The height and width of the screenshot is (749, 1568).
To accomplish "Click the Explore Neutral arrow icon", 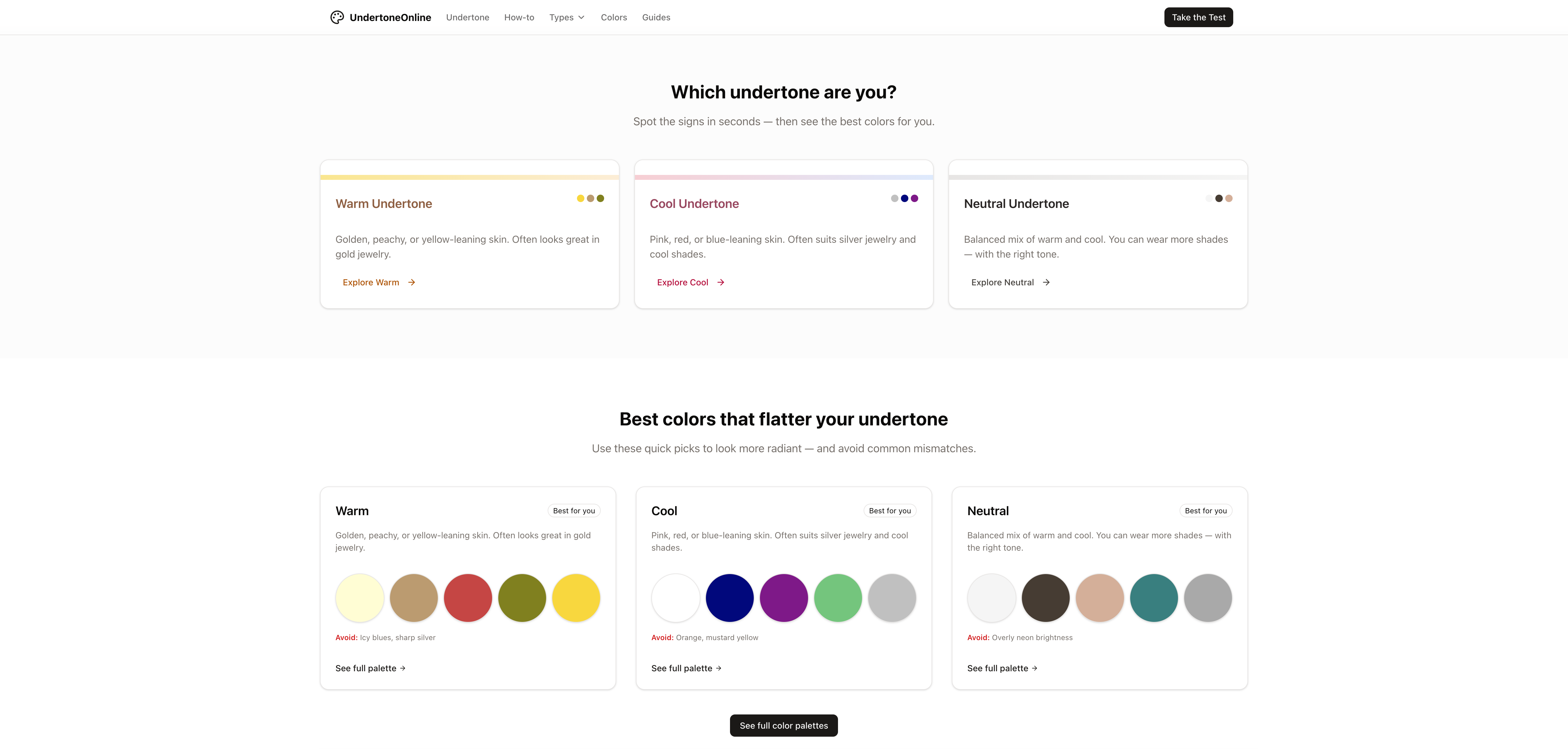I will click(1046, 282).
